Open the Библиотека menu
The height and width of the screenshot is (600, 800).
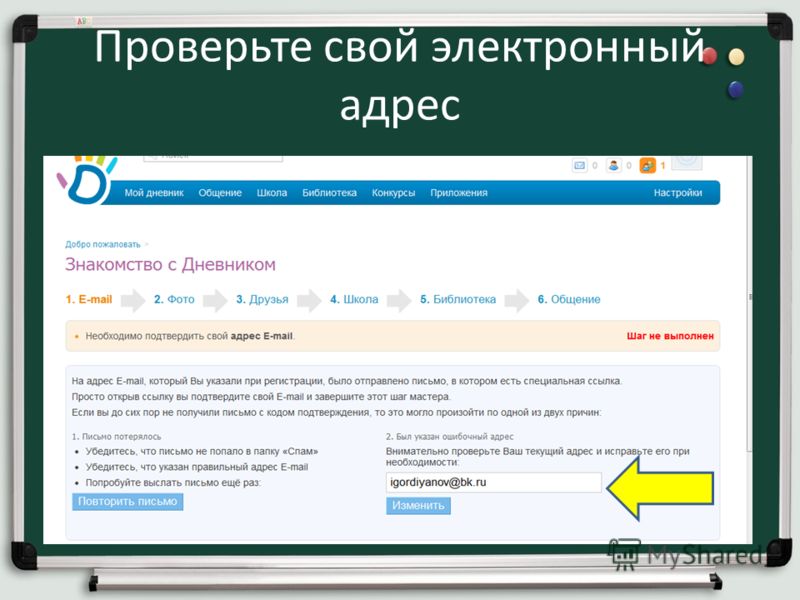pyautogui.click(x=329, y=193)
